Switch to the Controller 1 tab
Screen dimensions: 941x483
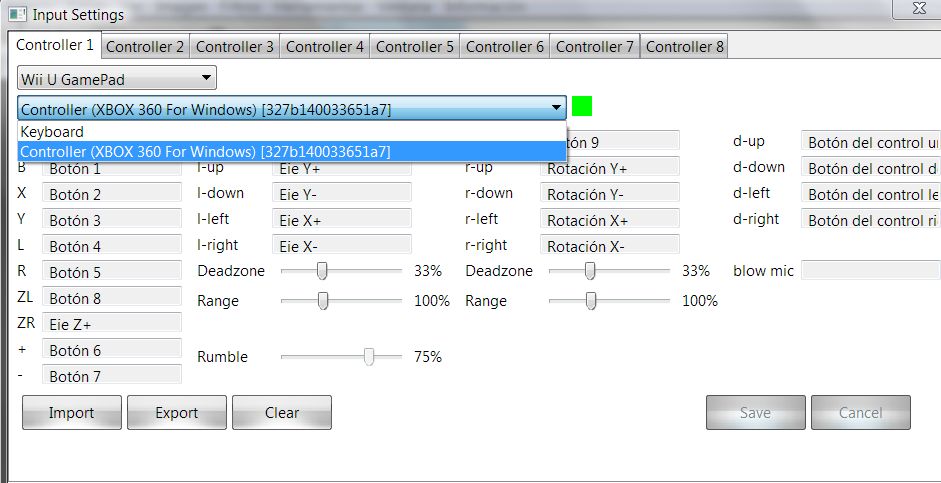tap(55, 45)
